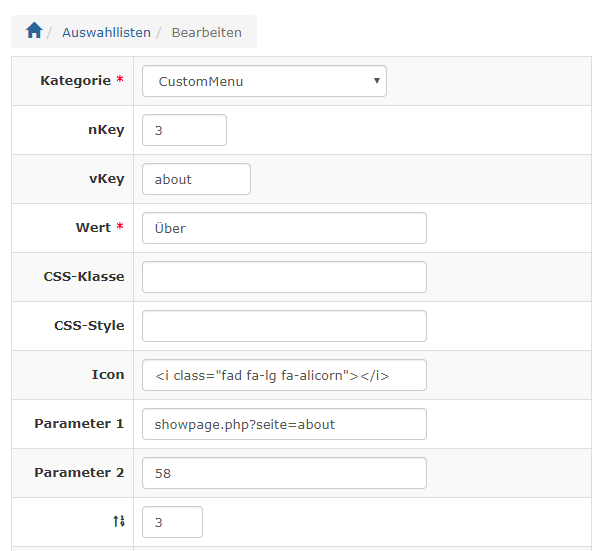Screen dimensions: 603x551
Task: Focus the nKey input field
Action: point(184,130)
